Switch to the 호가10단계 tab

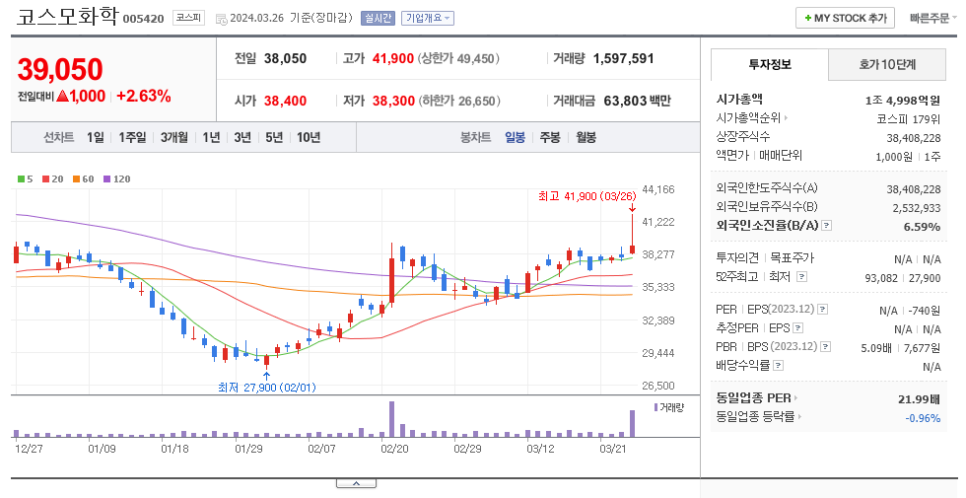point(887,64)
